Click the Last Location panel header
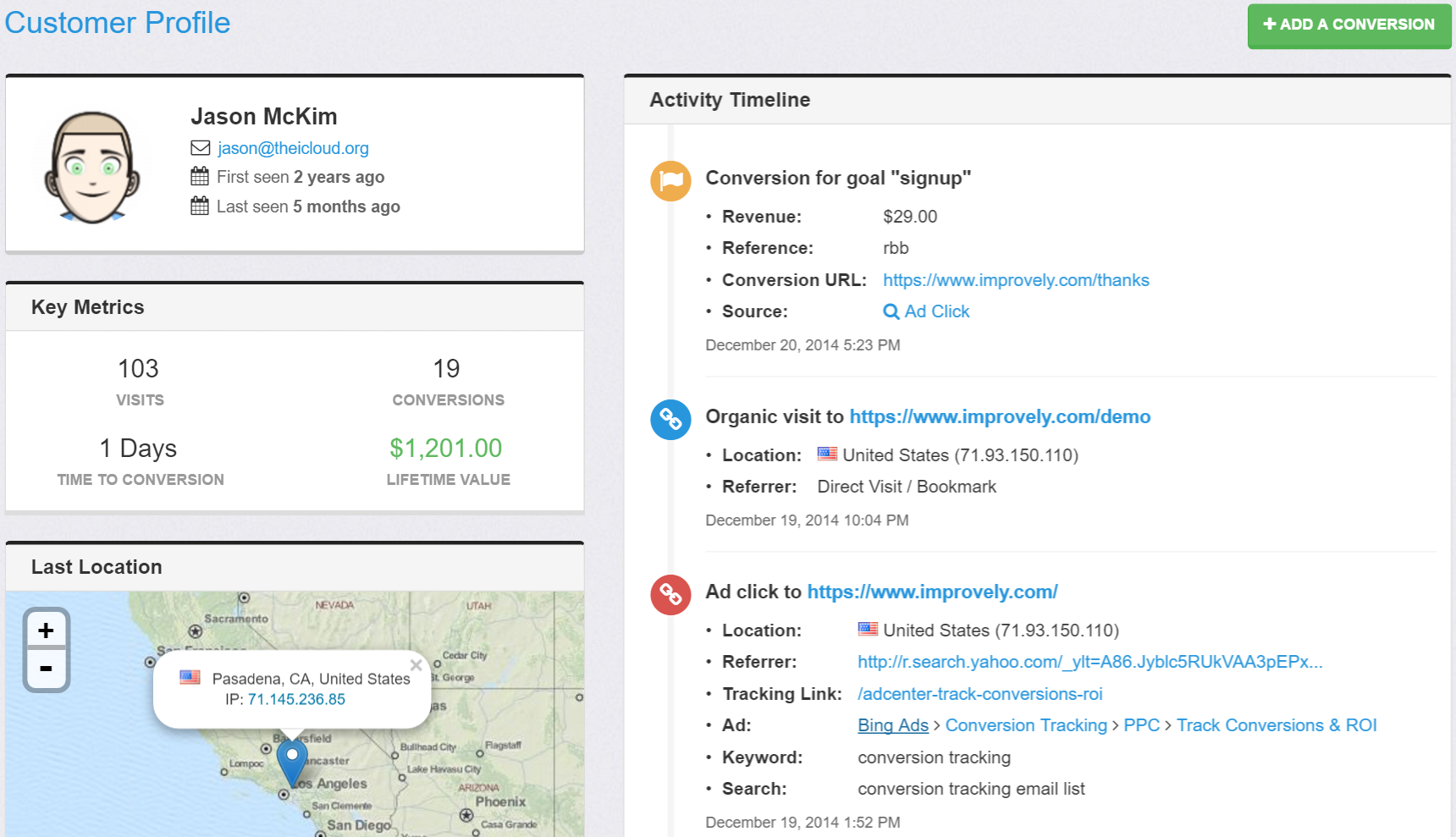 coord(97,567)
